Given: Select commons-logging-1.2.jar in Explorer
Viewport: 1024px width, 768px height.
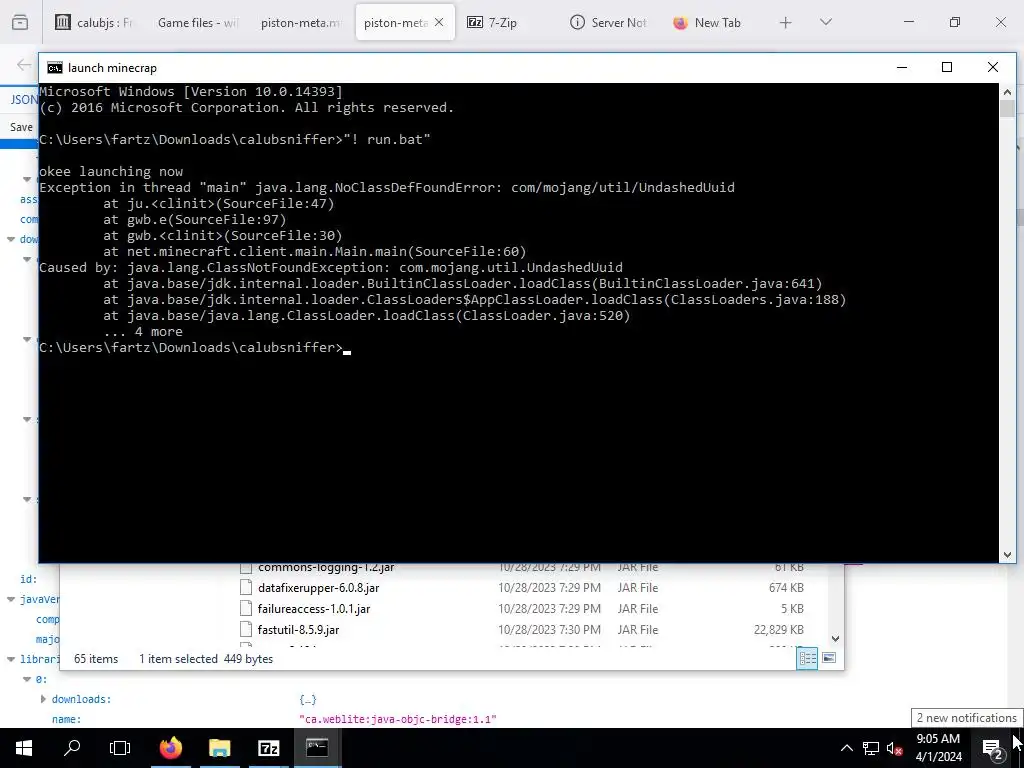Looking at the screenshot, I should tap(326, 568).
